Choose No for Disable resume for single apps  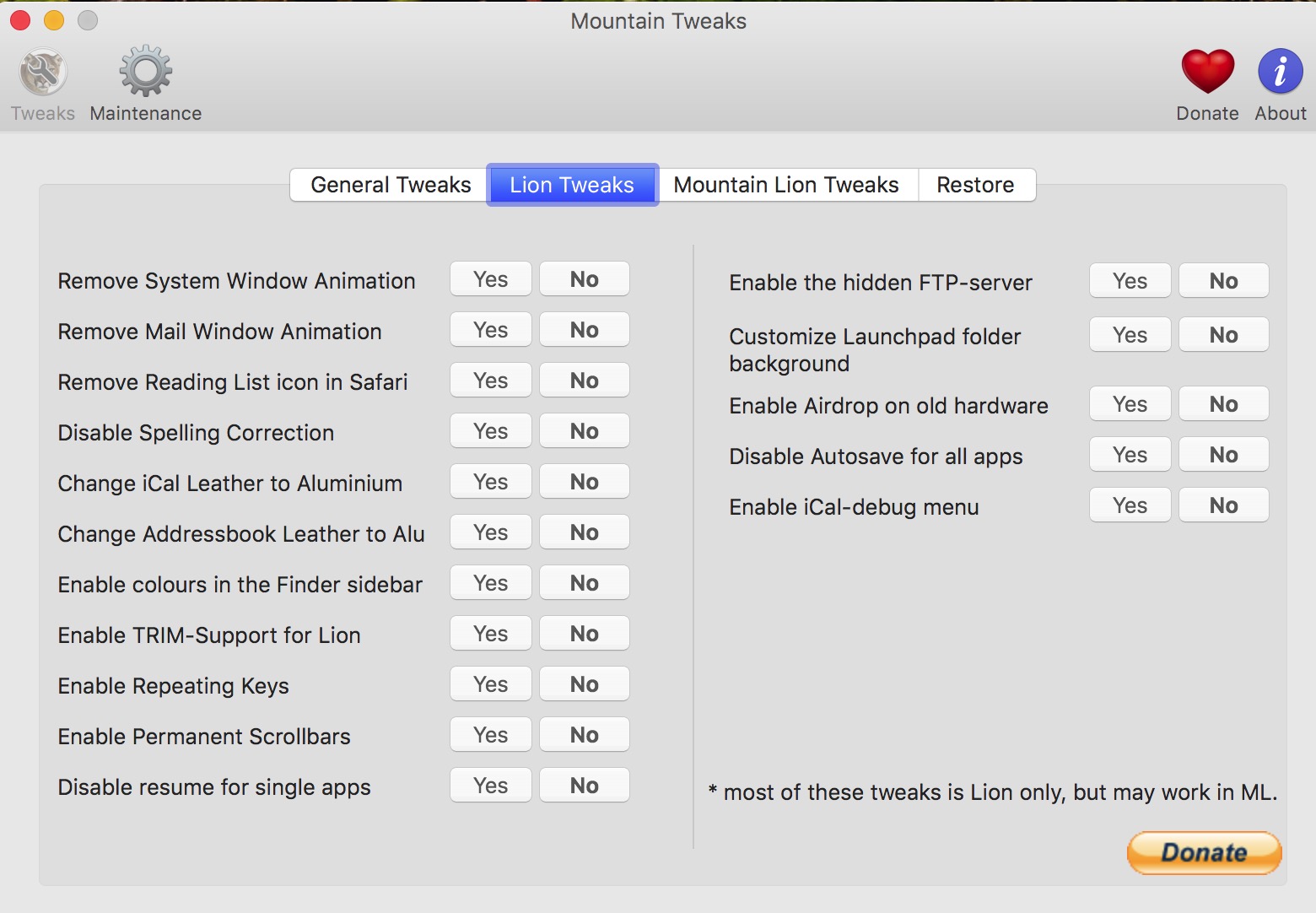(x=584, y=786)
